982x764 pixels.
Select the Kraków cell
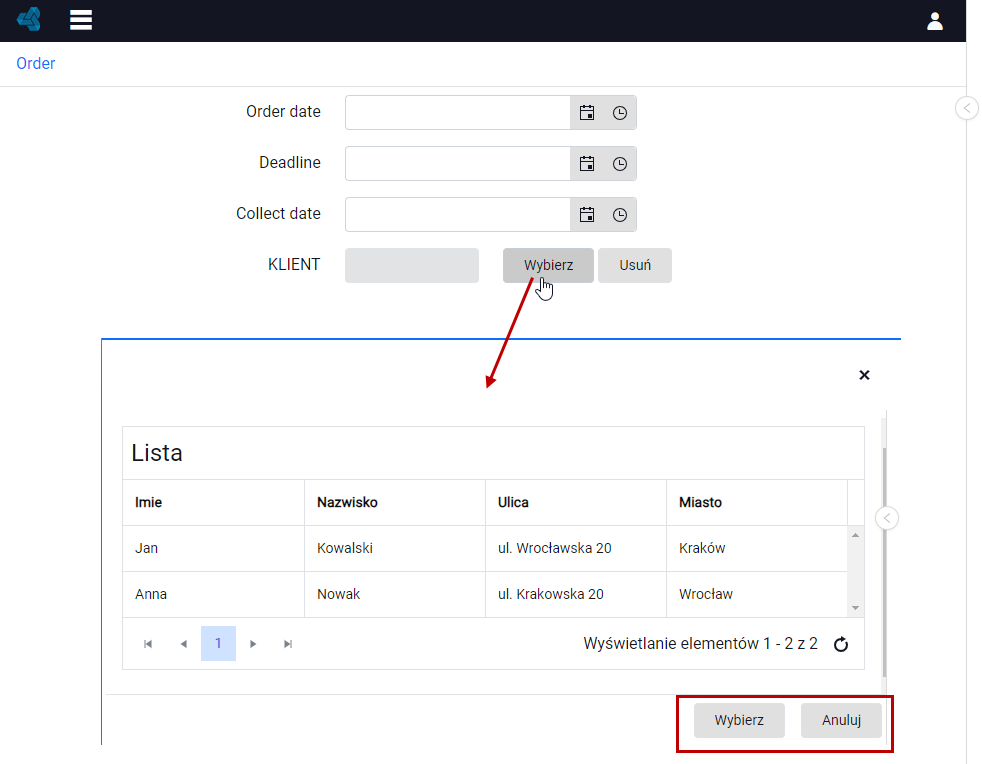(757, 549)
